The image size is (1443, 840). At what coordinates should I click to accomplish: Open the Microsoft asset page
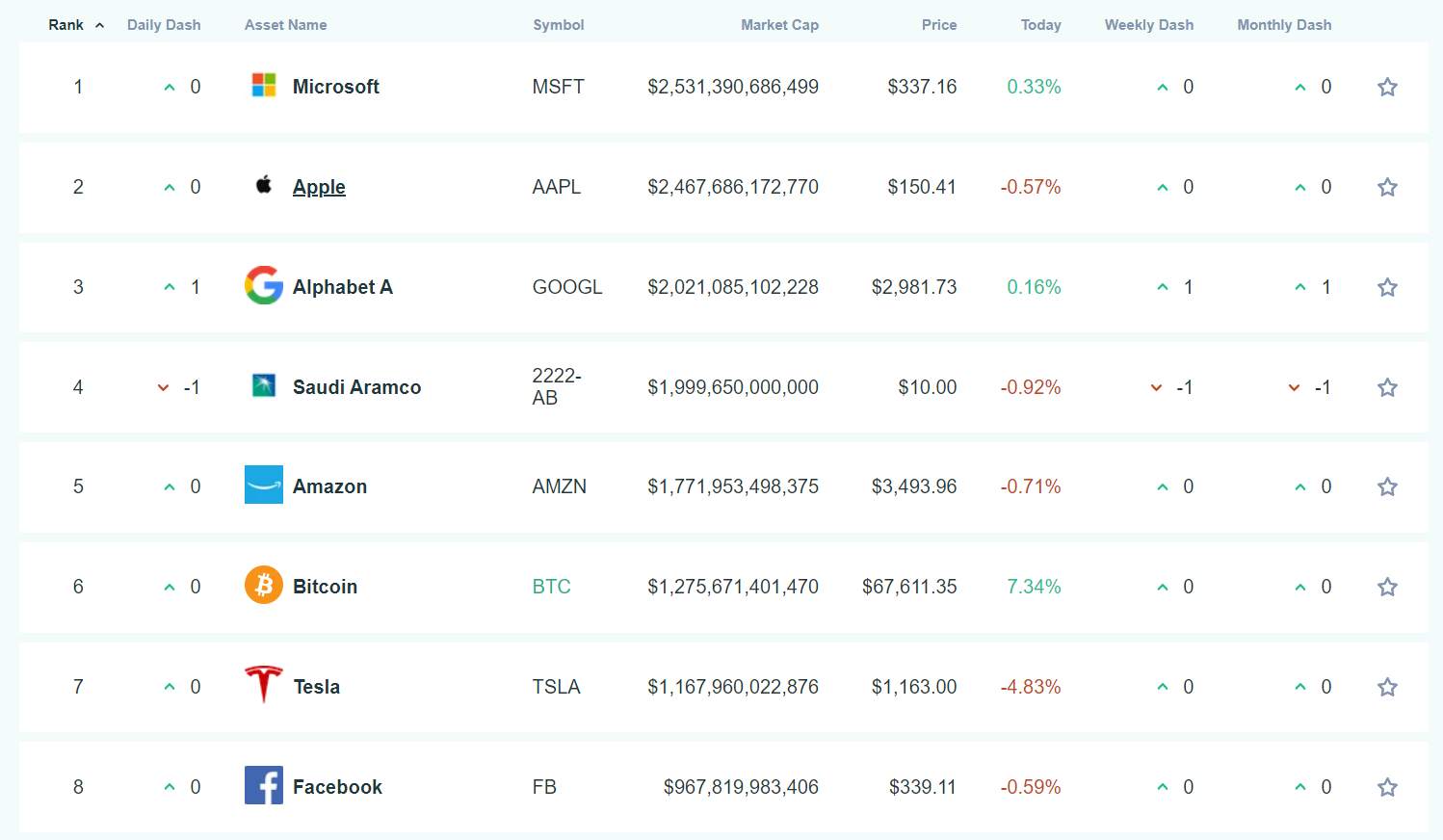tap(336, 87)
